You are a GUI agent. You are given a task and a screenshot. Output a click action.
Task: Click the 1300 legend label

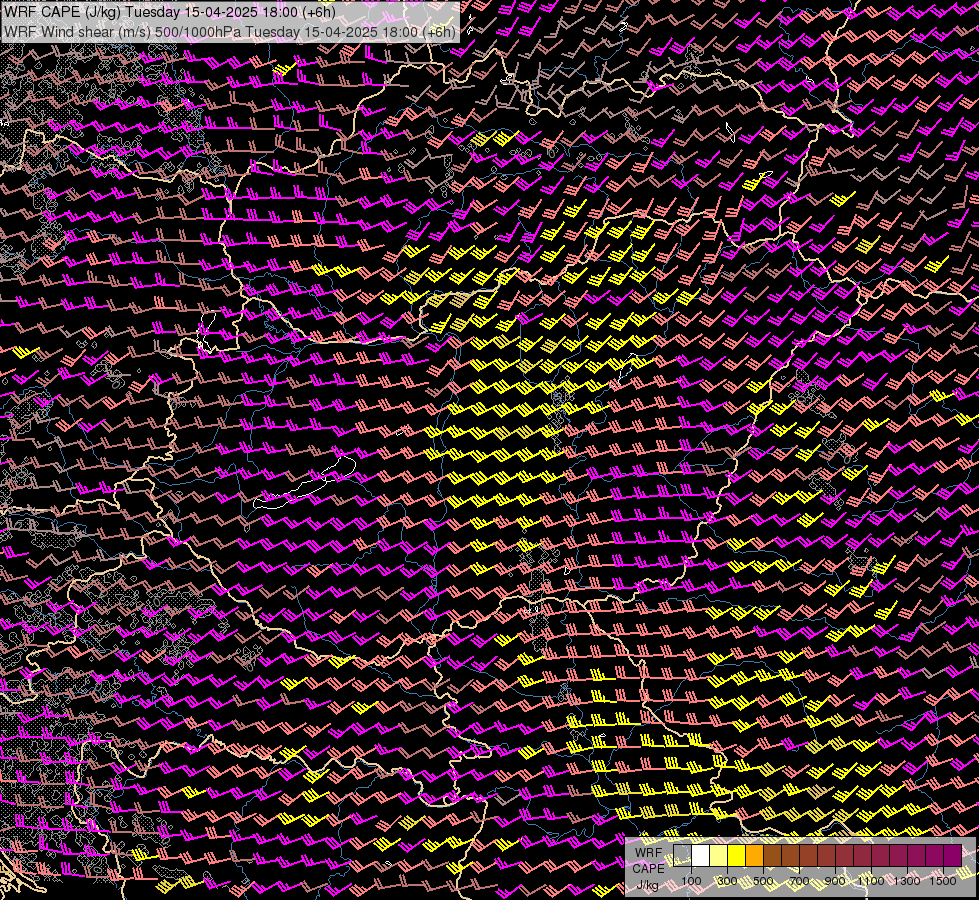[x=907, y=881]
